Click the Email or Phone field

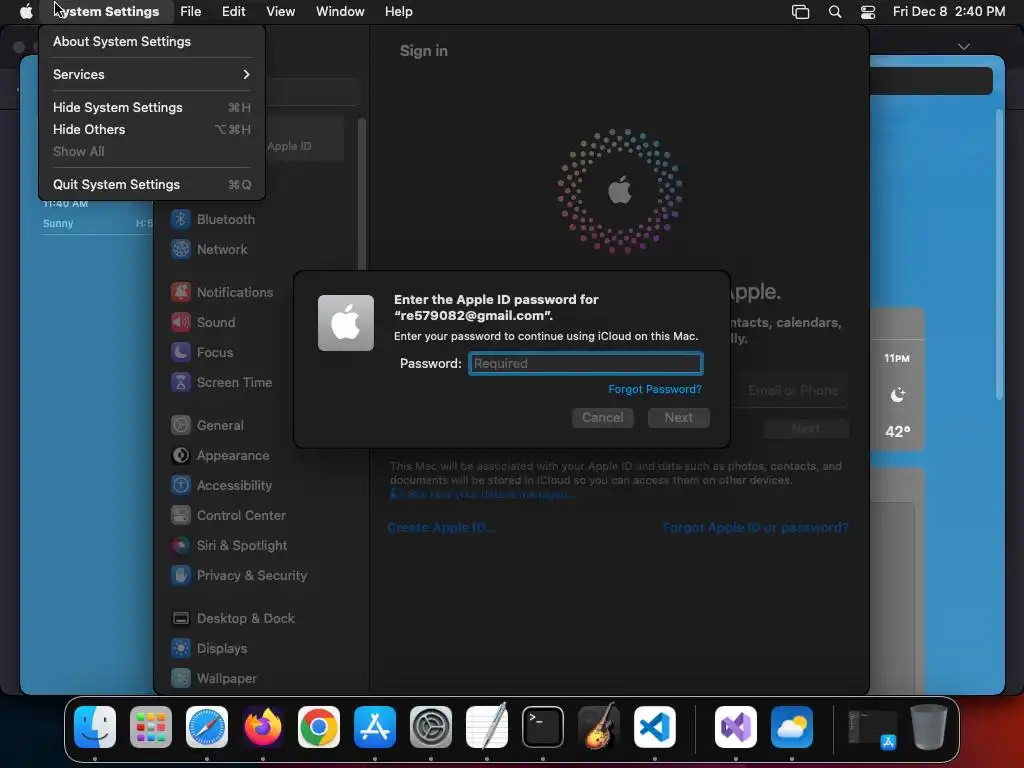click(x=790, y=391)
